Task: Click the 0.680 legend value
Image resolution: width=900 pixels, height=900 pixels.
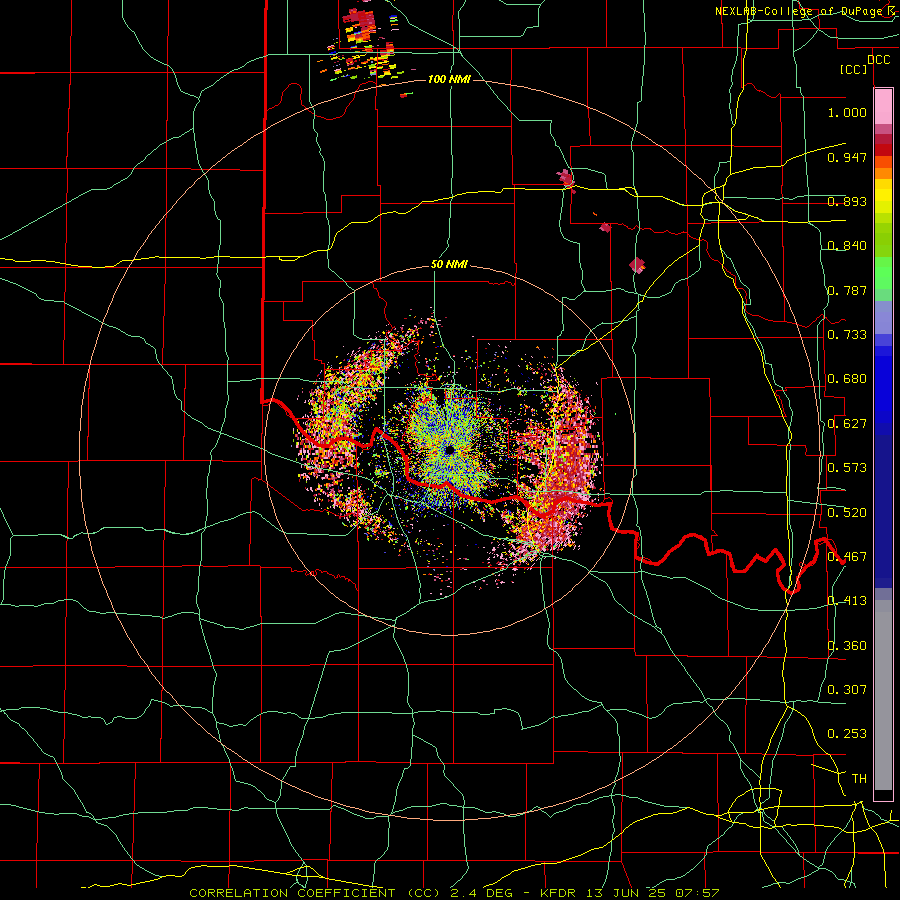Action: click(847, 379)
